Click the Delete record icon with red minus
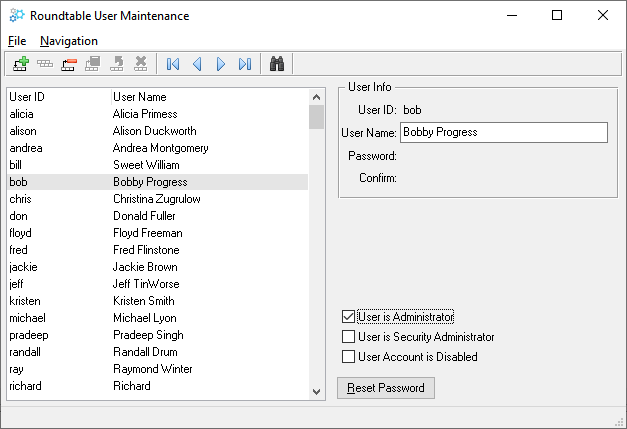Image resolution: width=627 pixels, height=429 pixels. point(69,64)
